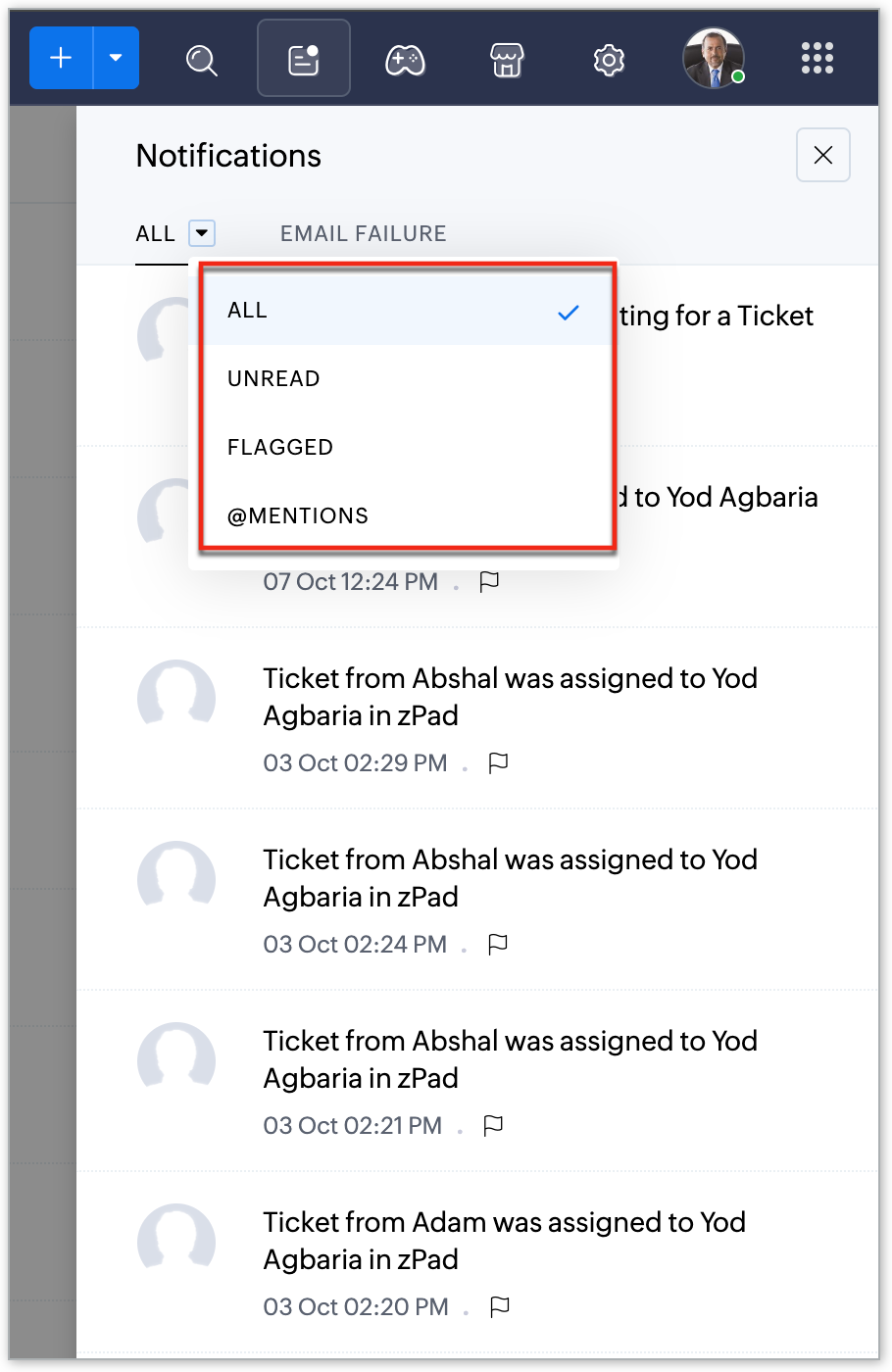Open the search magnifier icon
The height and width of the screenshot is (1372, 892).
pos(202,61)
